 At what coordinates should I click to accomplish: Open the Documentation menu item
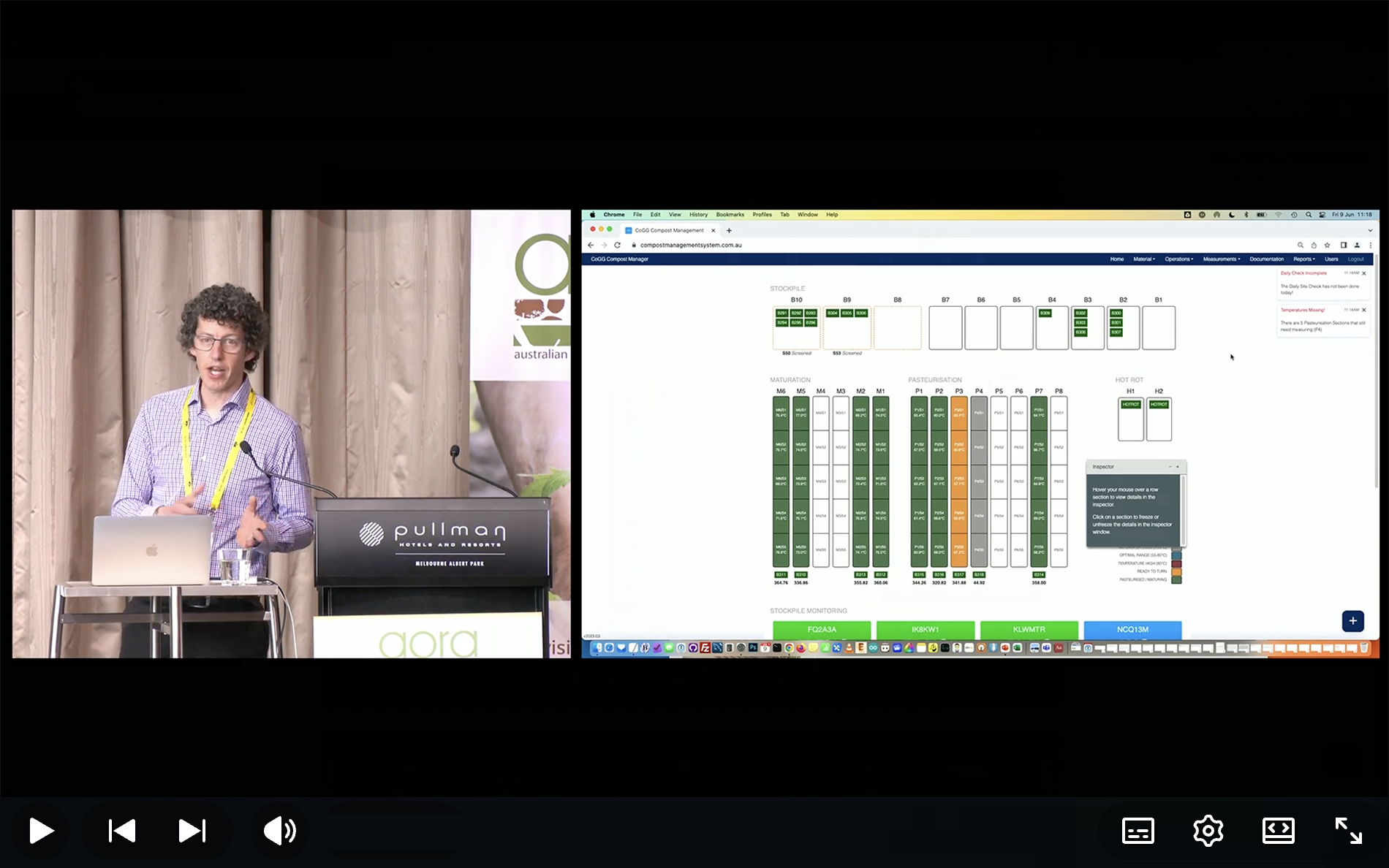coord(1266,259)
